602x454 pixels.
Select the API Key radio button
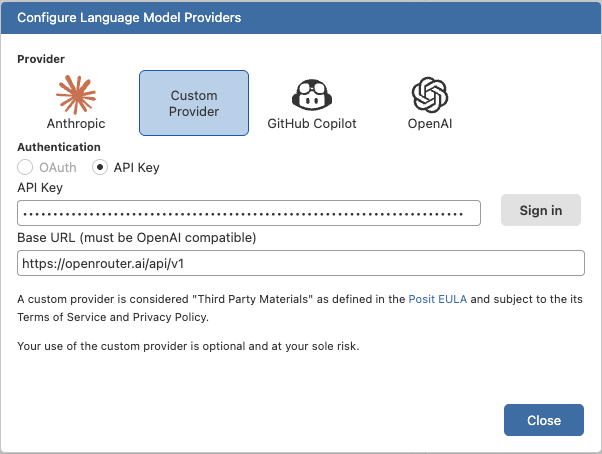pyautogui.click(x=100, y=167)
